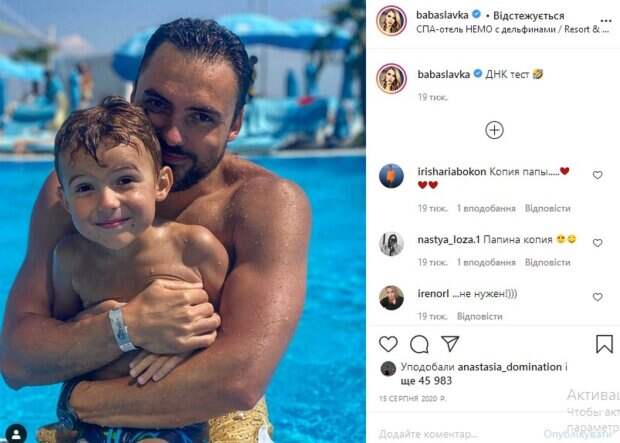620x443 pixels.
Task: Open irishariabokon's avatar
Action: pos(391,176)
